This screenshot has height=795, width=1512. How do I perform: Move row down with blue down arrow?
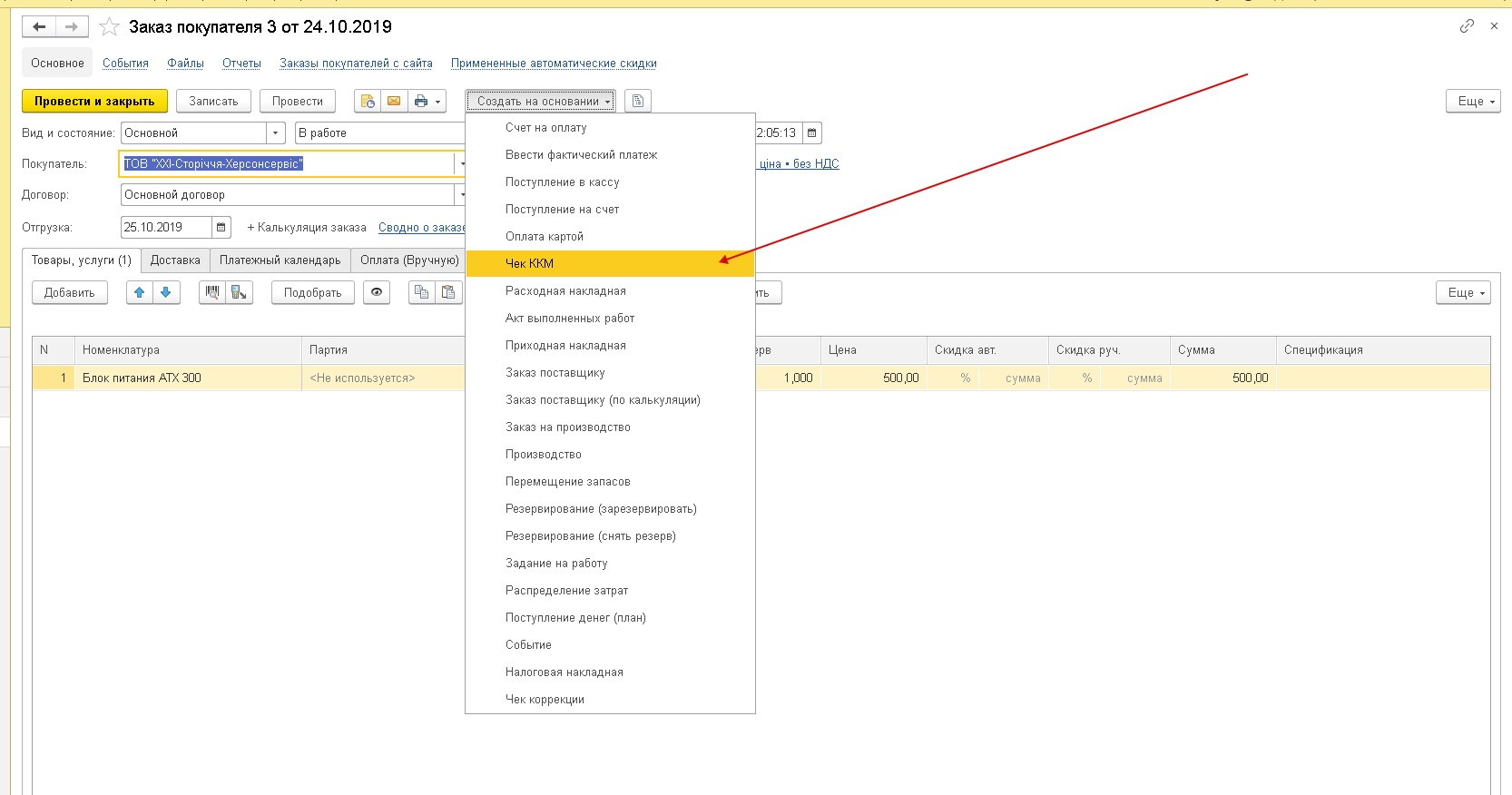coord(166,292)
